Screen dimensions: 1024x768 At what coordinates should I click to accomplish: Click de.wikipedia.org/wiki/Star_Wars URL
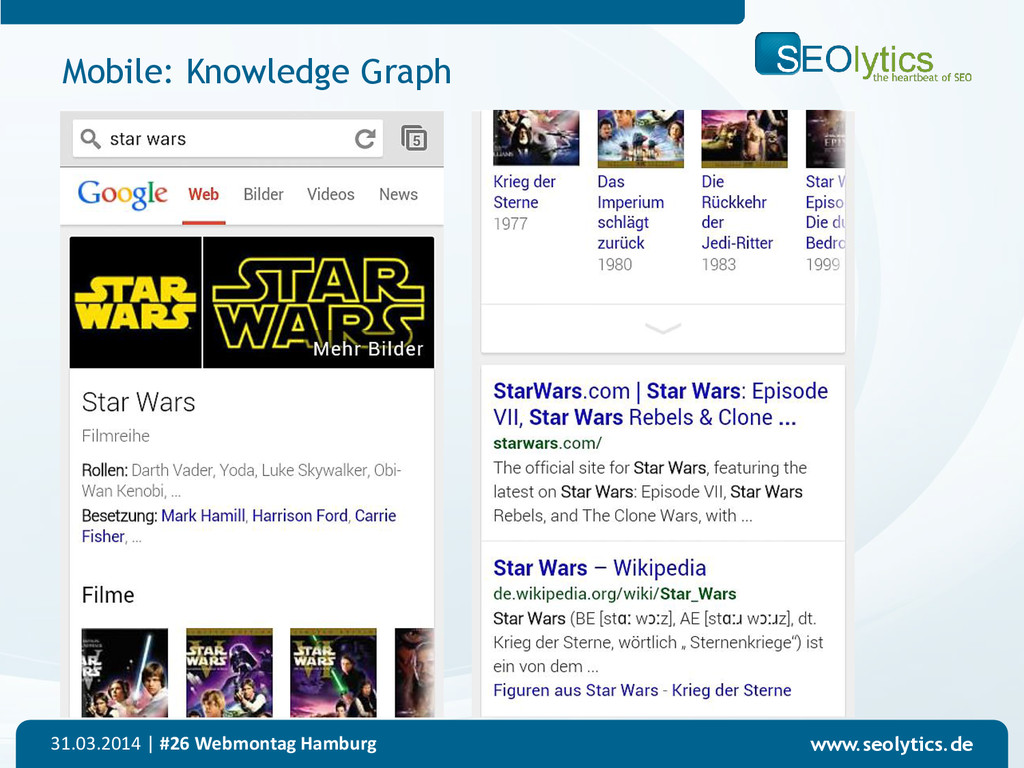tap(615, 594)
